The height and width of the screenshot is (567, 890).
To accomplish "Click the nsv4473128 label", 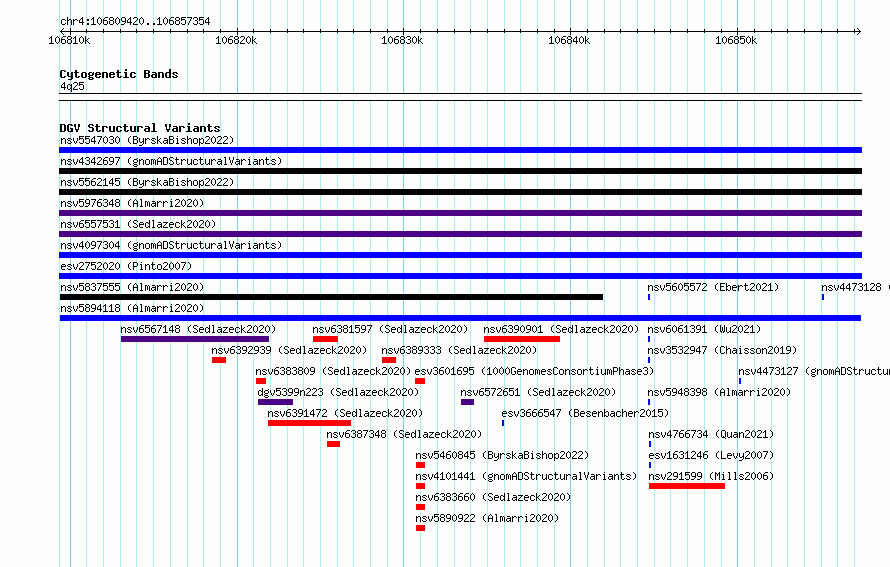I will point(851,287).
